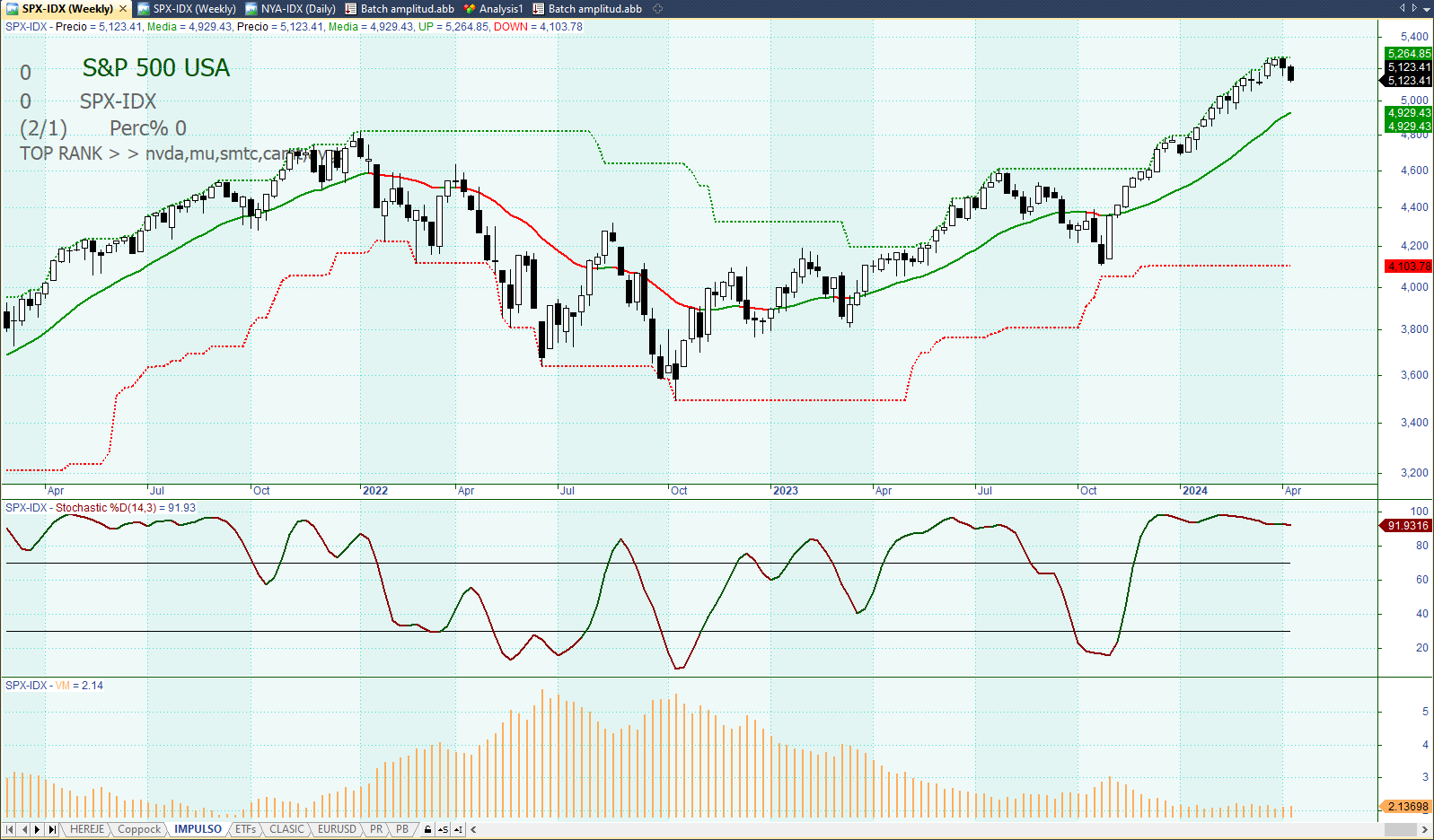Click the 2022 date axis label
The height and width of the screenshot is (840, 1434).
pos(375,491)
